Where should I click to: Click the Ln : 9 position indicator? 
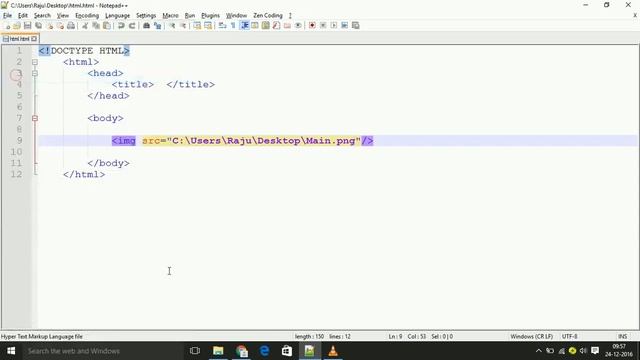pos(395,336)
